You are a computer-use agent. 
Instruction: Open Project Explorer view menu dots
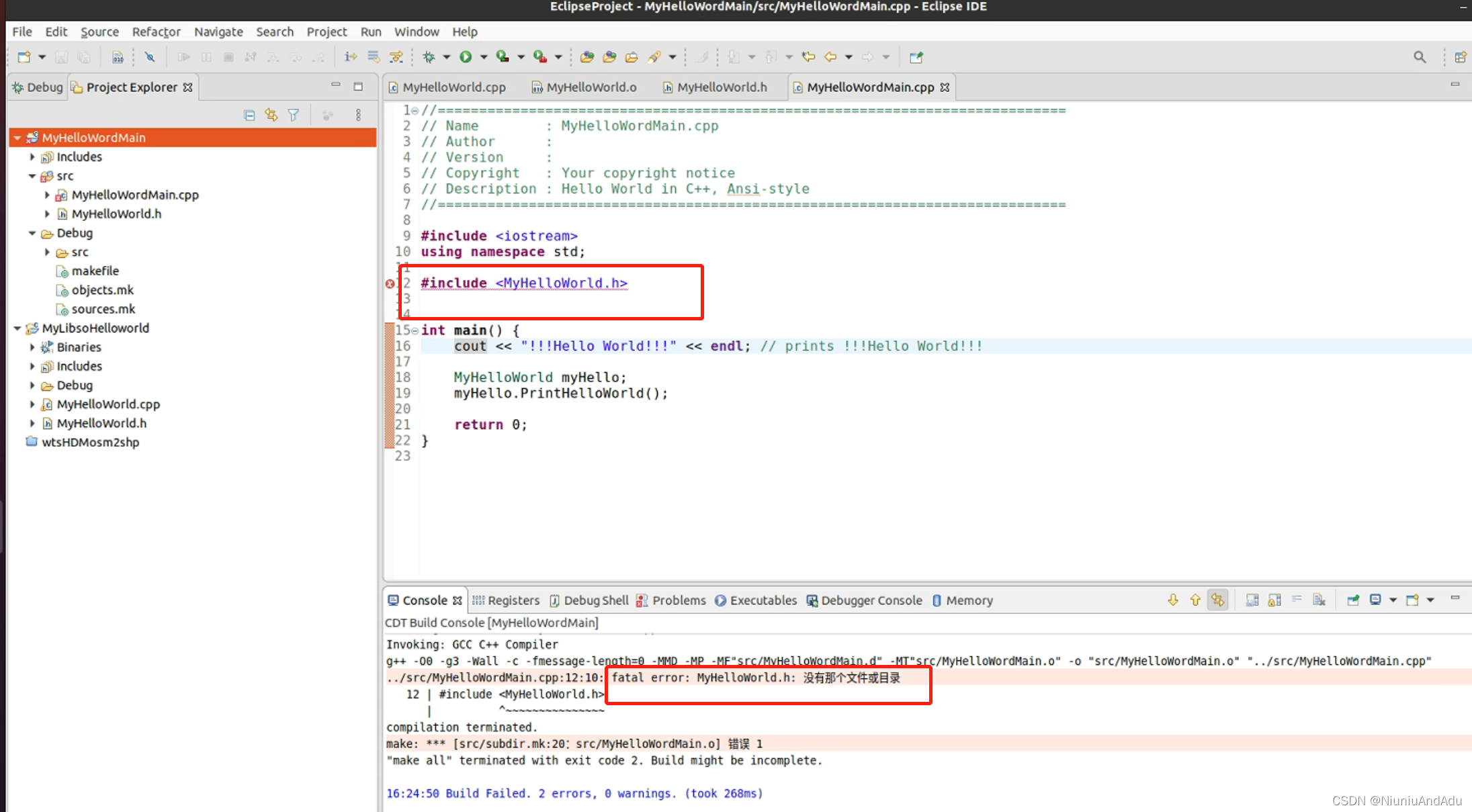pyautogui.click(x=358, y=116)
